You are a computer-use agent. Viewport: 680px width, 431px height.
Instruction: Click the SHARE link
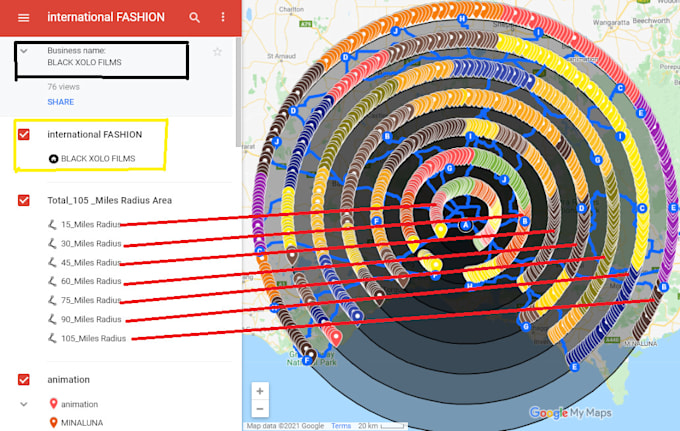point(61,102)
